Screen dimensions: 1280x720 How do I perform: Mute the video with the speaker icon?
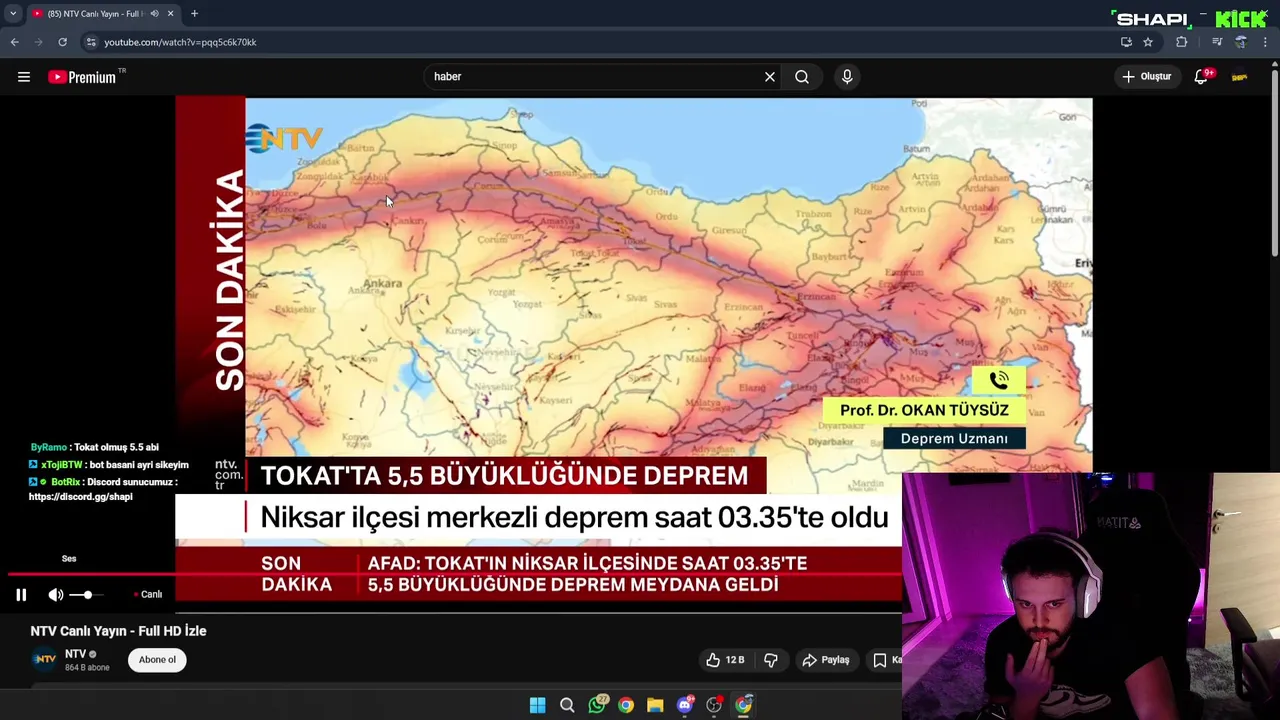tap(56, 595)
